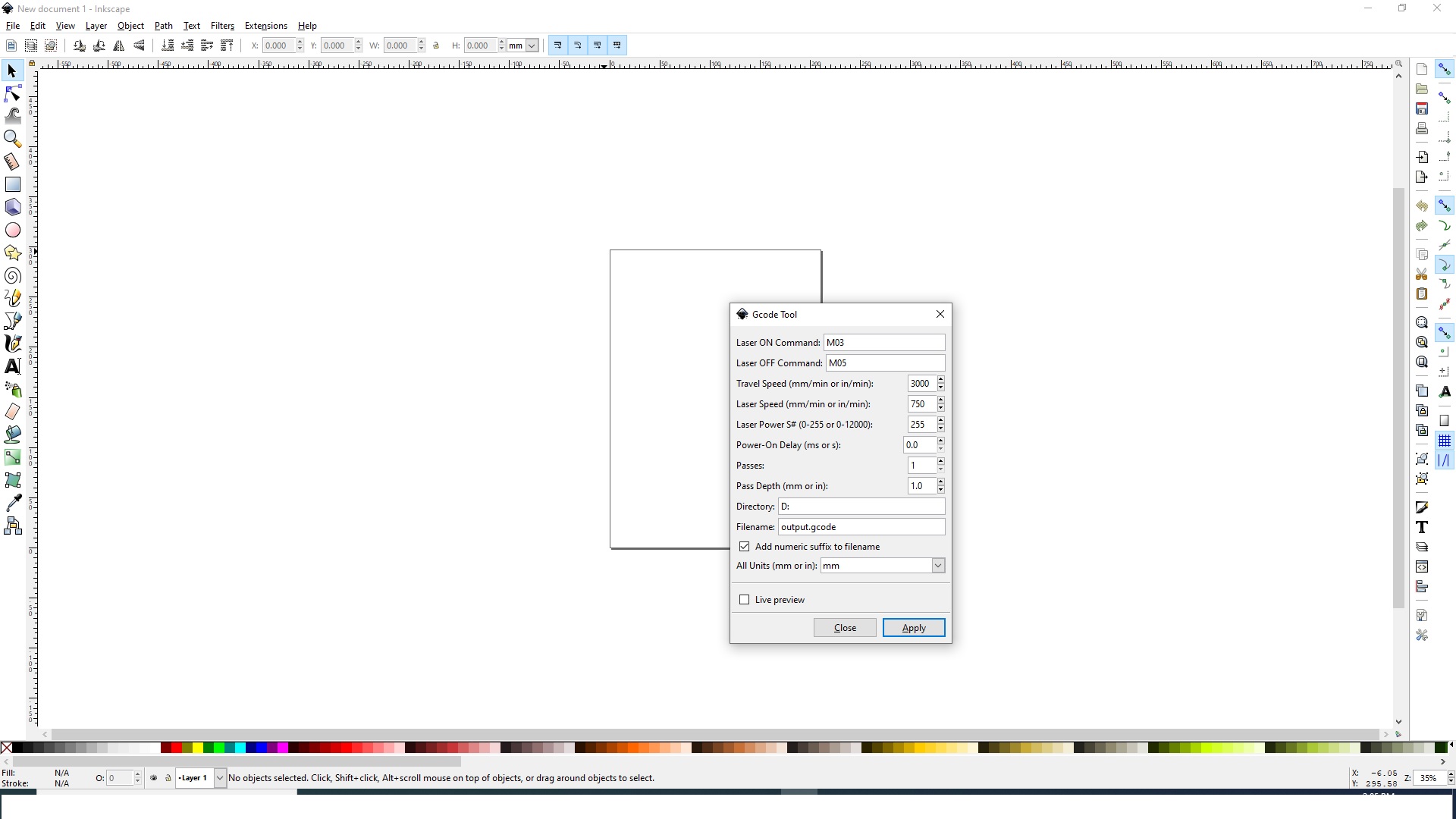Select the Zoom tool
Screen dimensions: 1456x819
tap(13, 138)
